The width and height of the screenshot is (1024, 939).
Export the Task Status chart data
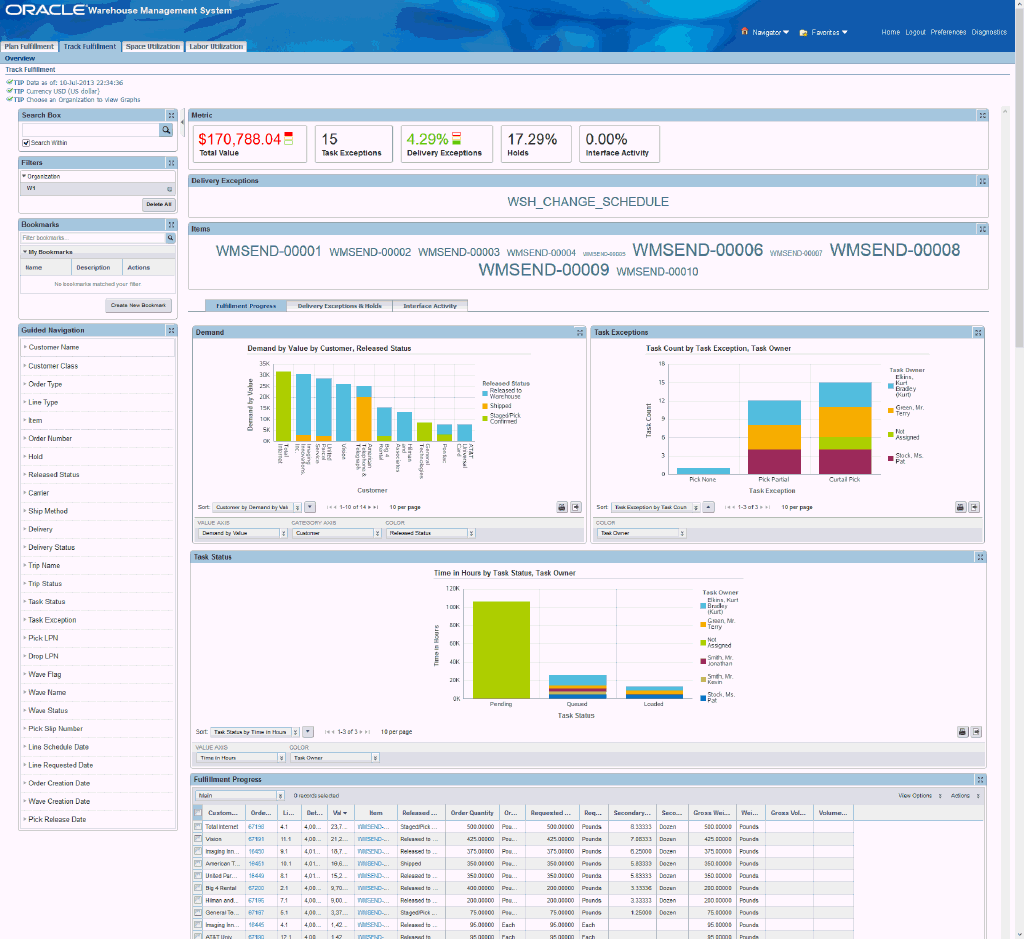tap(976, 732)
